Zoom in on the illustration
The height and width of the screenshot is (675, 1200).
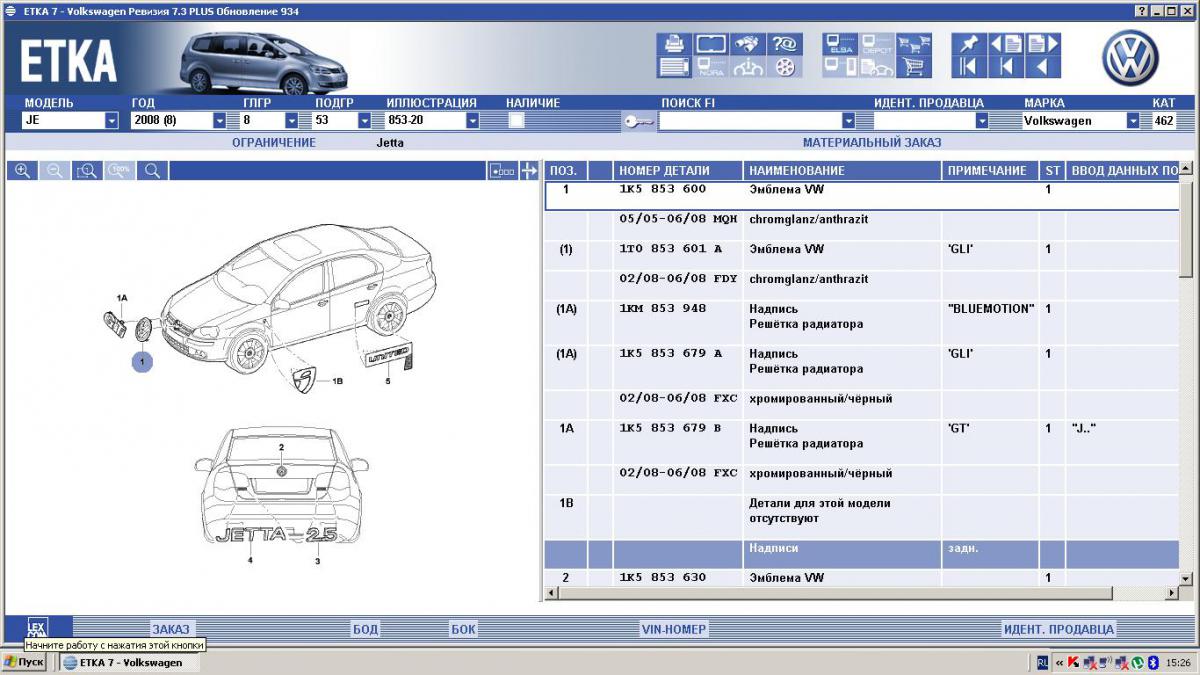click(22, 171)
